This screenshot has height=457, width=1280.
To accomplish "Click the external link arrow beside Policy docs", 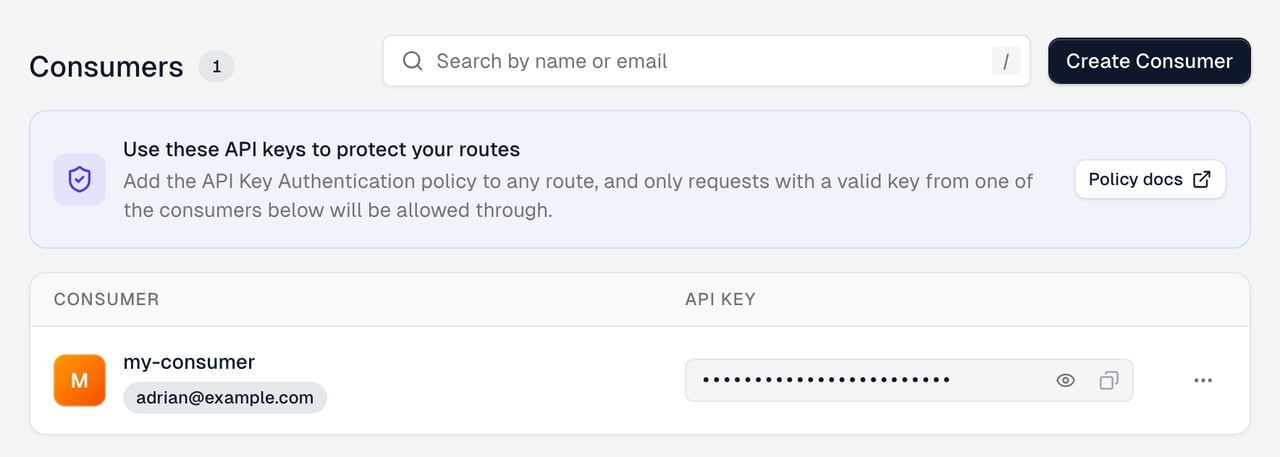I will pyautogui.click(x=1202, y=179).
